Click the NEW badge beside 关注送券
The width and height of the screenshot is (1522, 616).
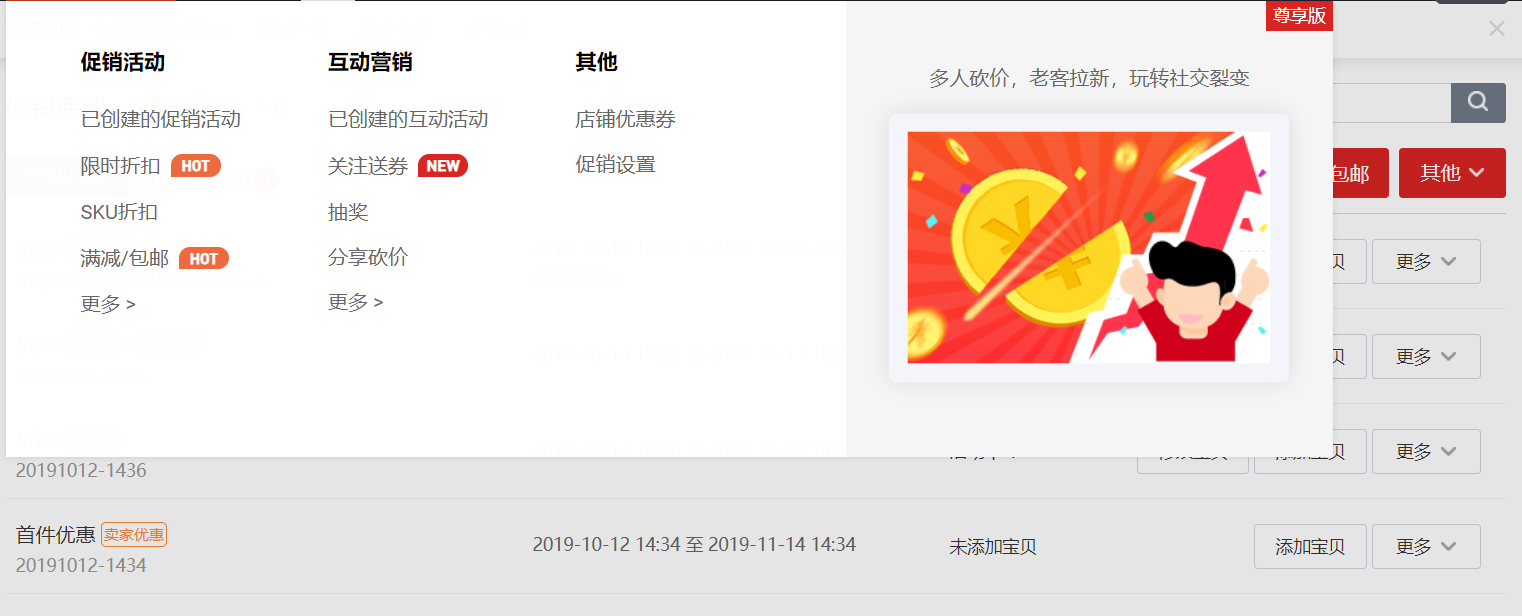pyautogui.click(x=443, y=166)
